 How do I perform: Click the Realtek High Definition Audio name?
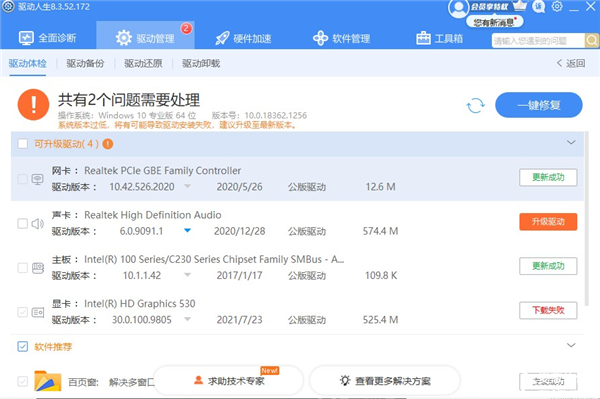153,215
